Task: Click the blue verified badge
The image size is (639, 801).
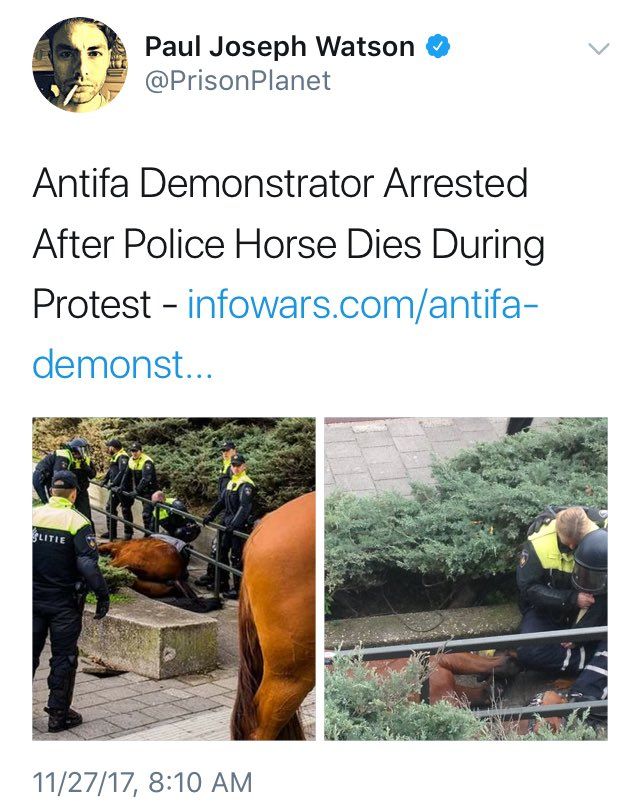Action: (438, 46)
